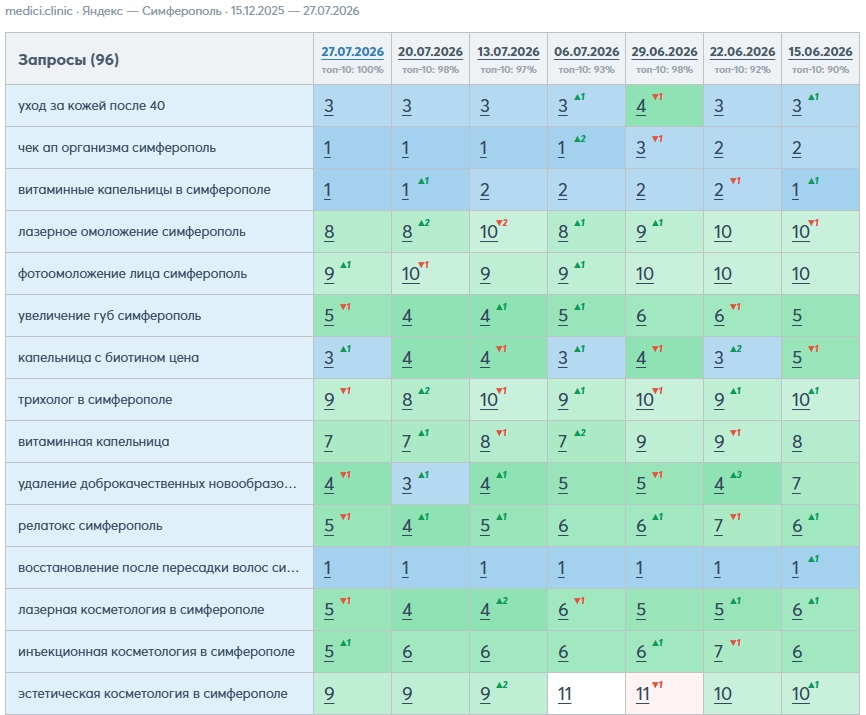866x715 pixels.
Task: Open the 27.07.2026 date column link
Action: click(x=352, y=52)
